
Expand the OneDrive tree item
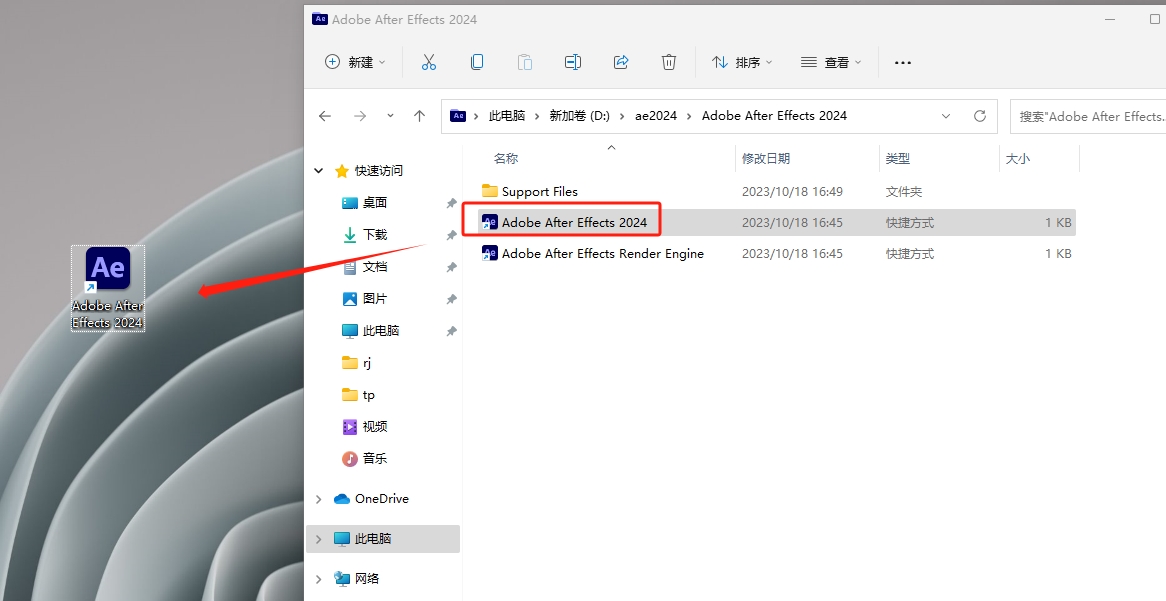point(318,498)
